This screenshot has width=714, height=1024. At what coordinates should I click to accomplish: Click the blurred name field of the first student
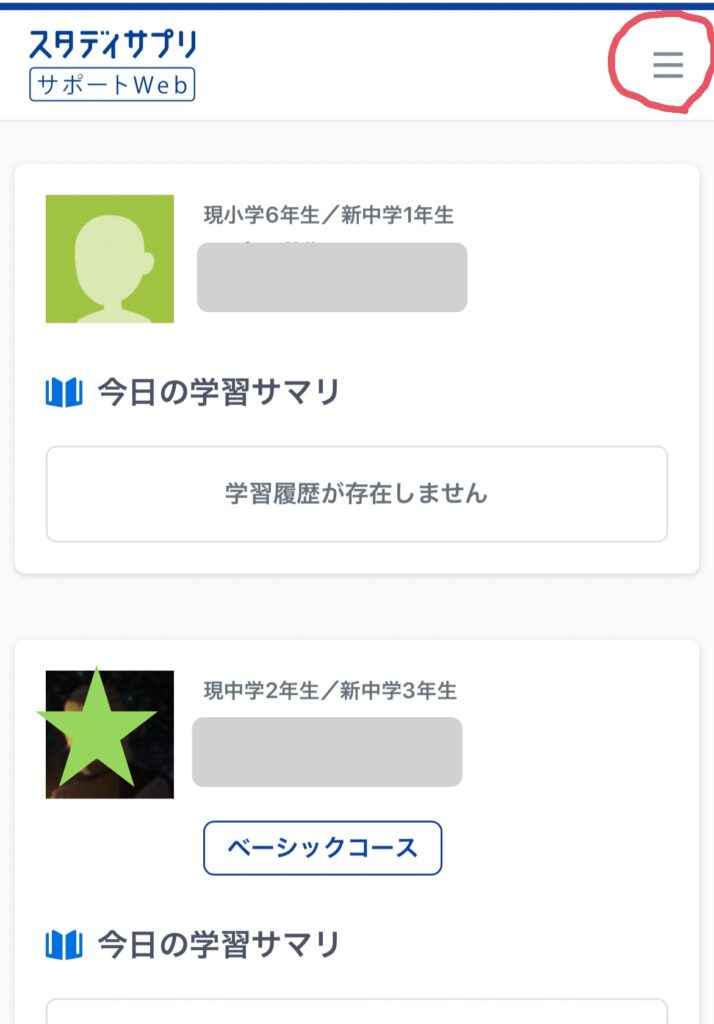(332, 278)
